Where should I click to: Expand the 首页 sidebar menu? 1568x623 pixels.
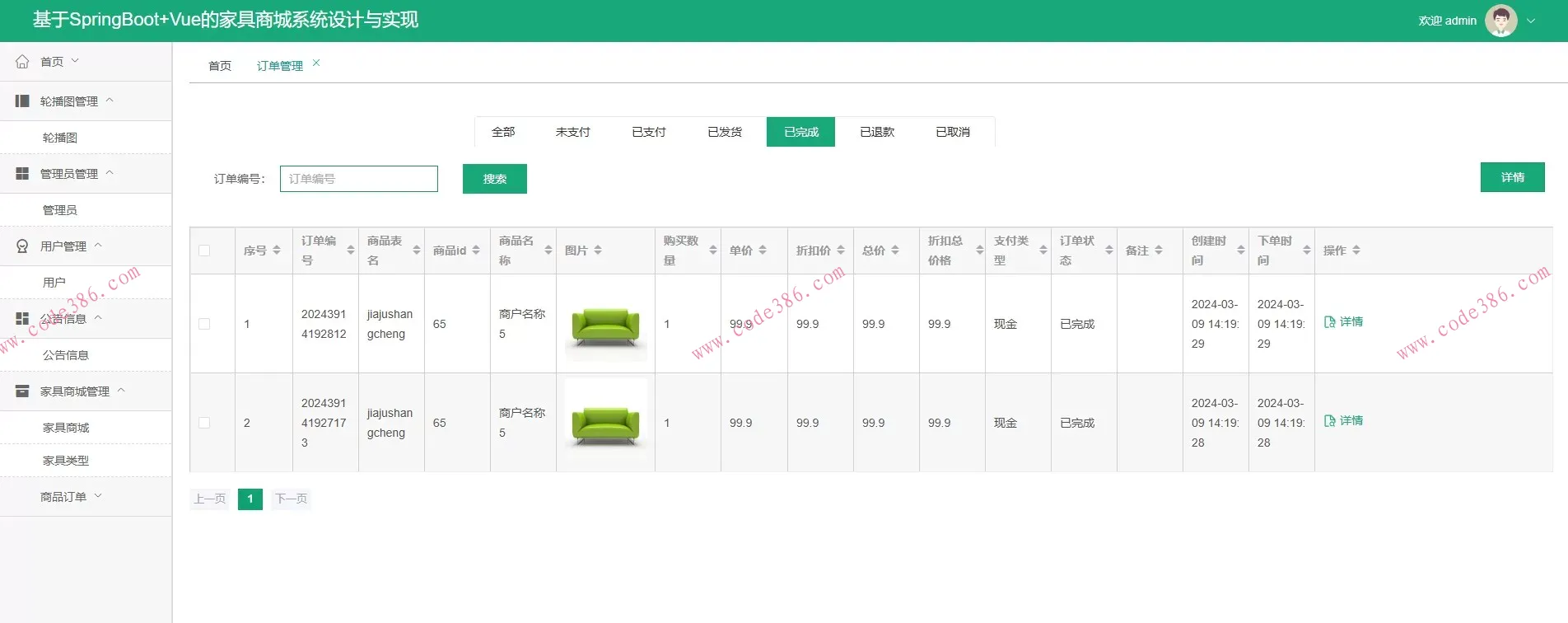pos(86,61)
